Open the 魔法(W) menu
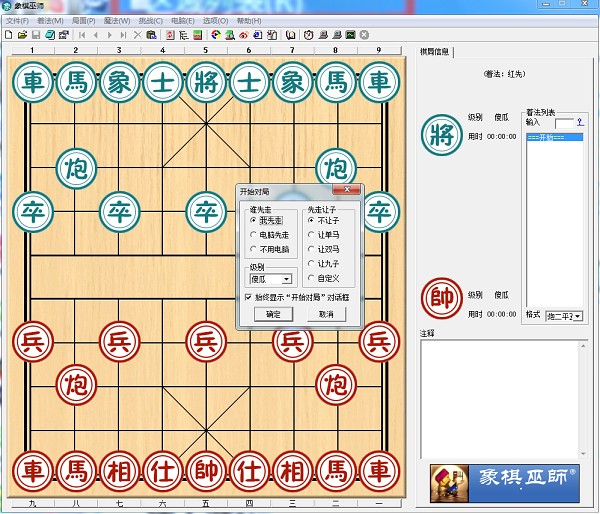Screen dimensions: 600x514 [x=118, y=20]
